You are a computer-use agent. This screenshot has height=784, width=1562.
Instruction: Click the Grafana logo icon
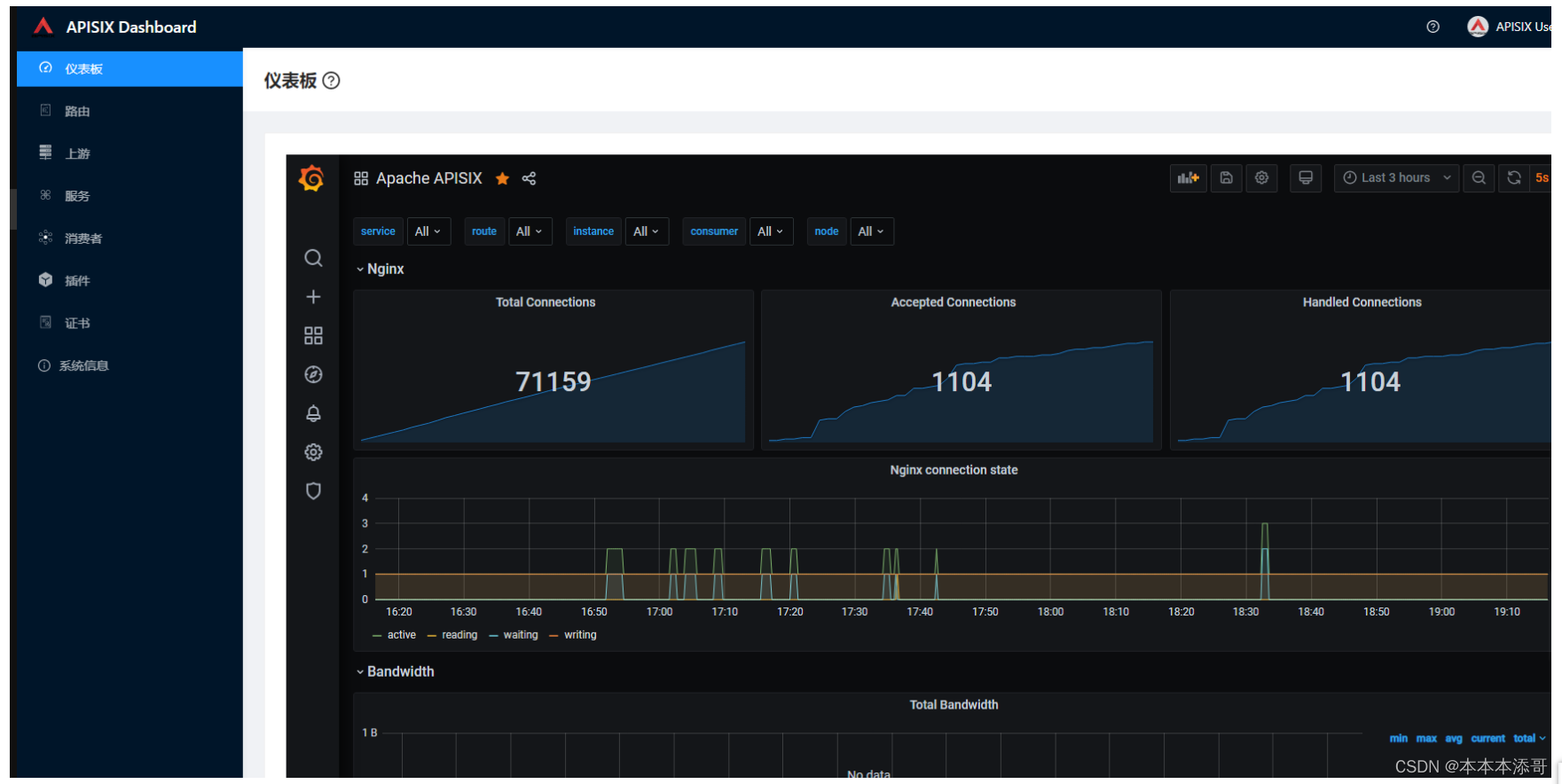[x=312, y=178]
